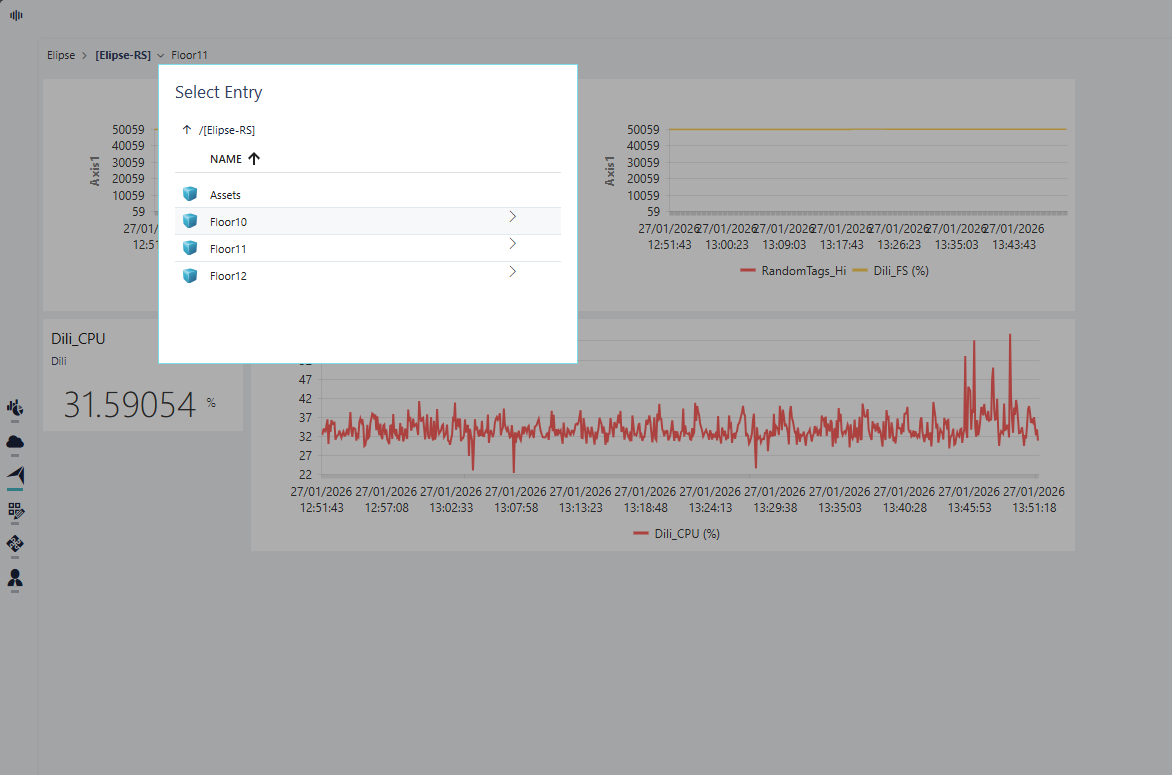Toggle the RandomTags_Hi legend series

[x=793, y=271]
